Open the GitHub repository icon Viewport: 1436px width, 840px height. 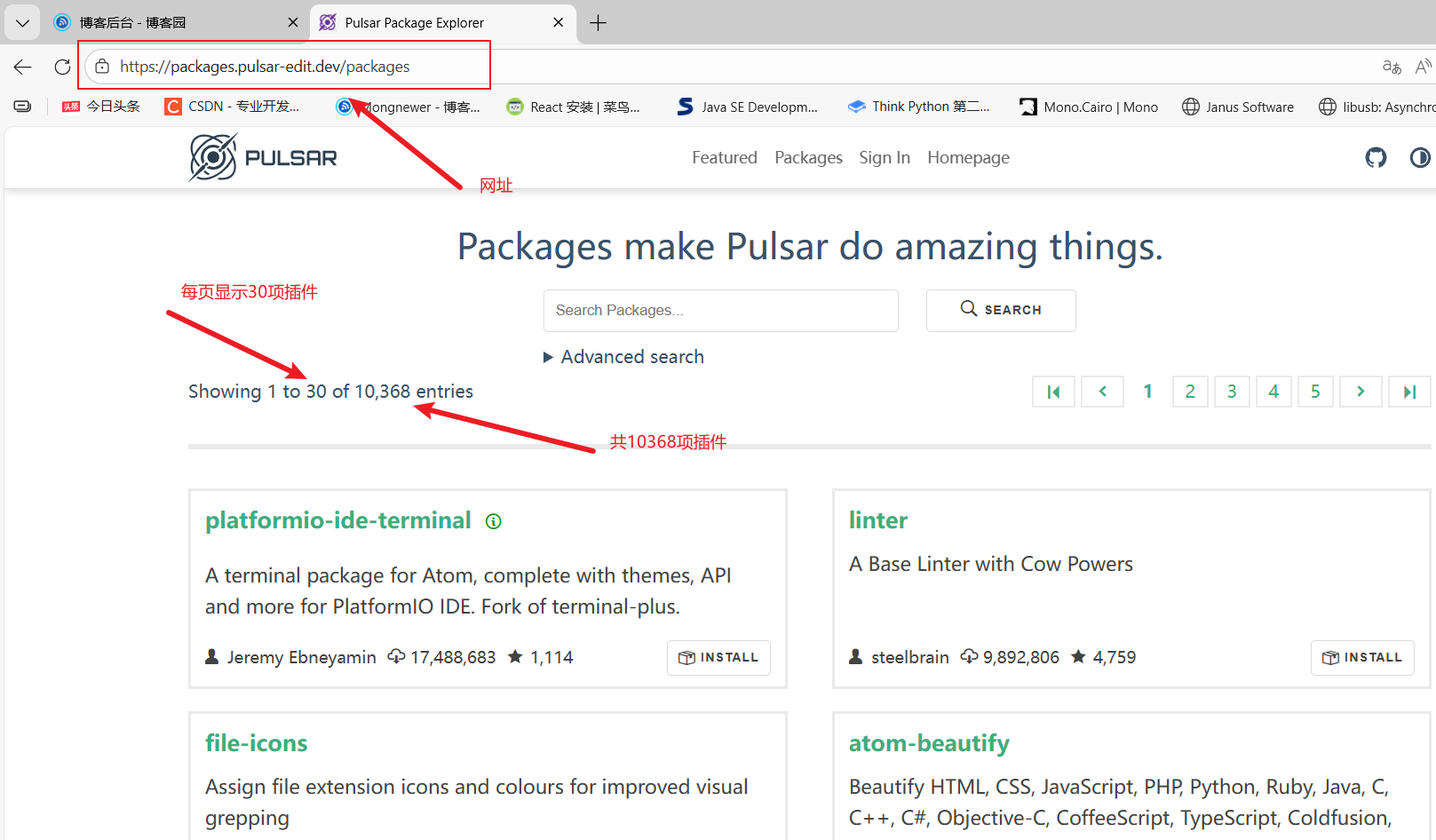point(1376,158)
